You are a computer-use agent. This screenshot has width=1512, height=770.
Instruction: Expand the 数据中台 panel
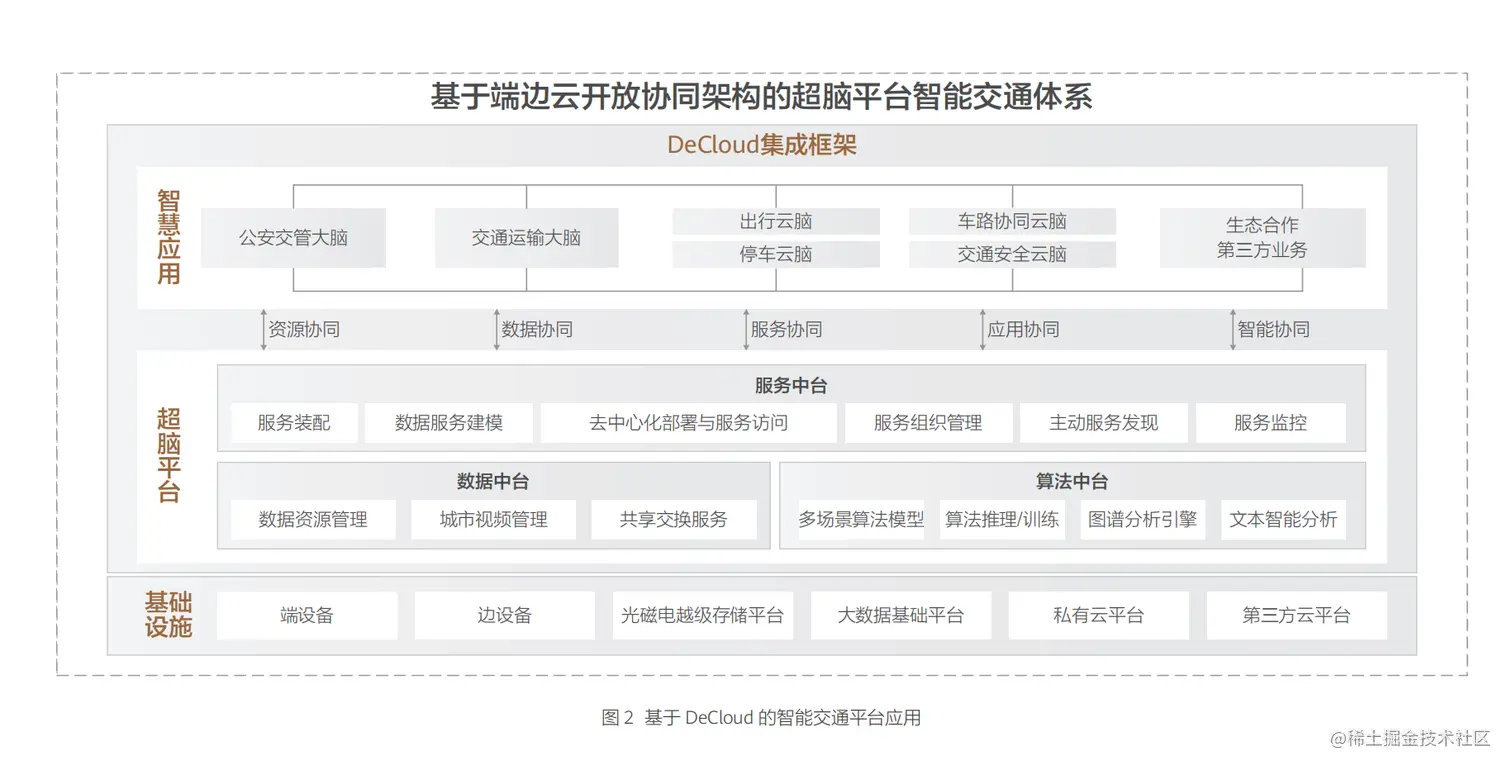point(492,481)
